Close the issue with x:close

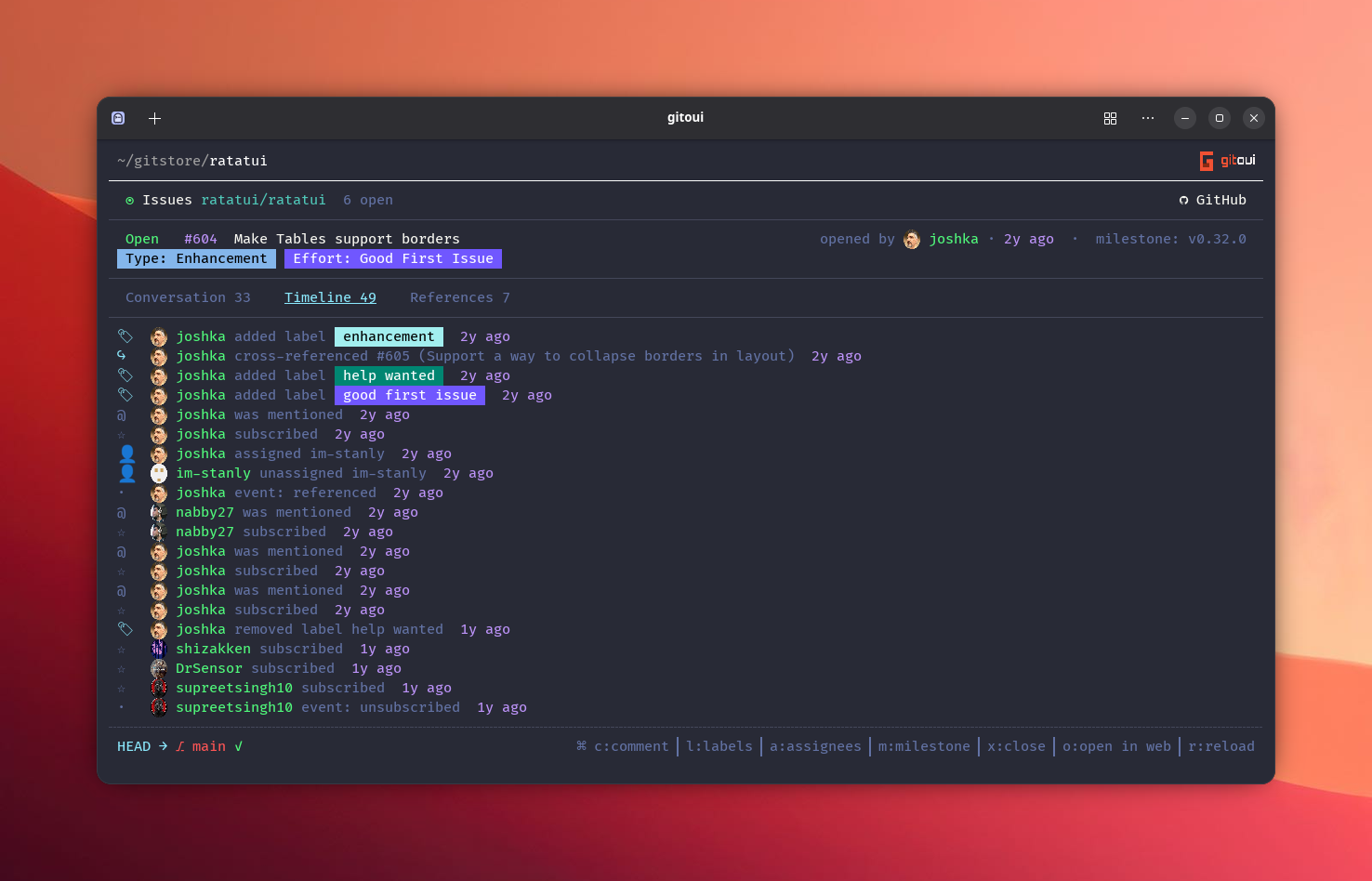pyautogui.click(x=1016, y=746)
